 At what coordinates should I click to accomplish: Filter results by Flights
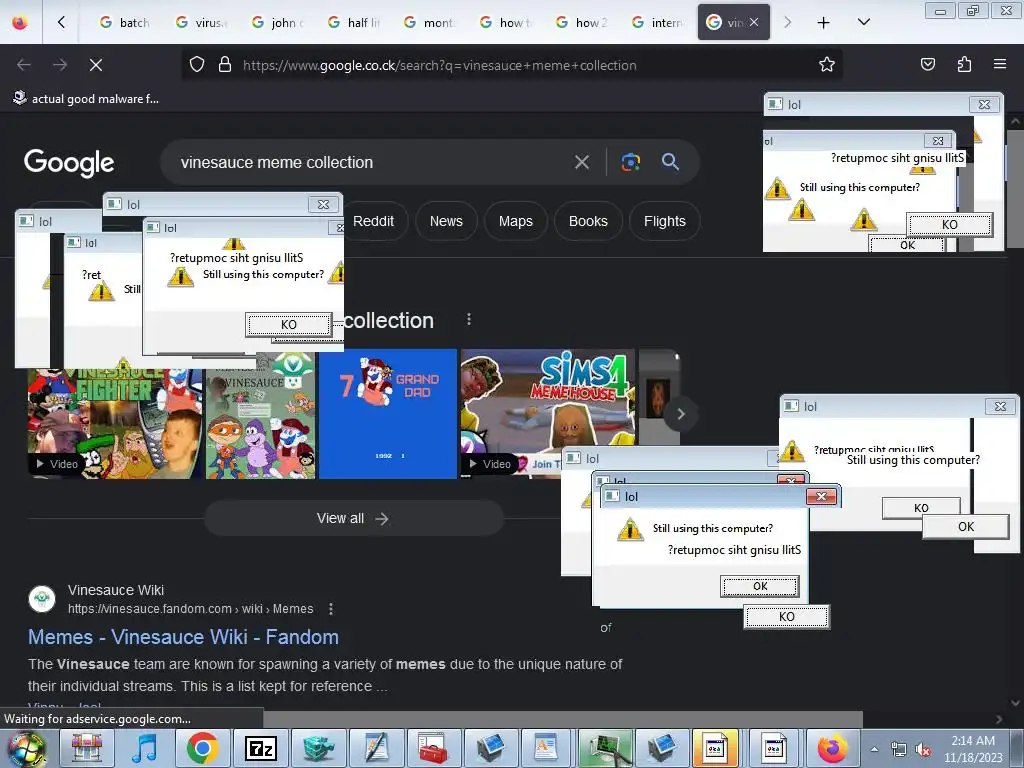665,221
